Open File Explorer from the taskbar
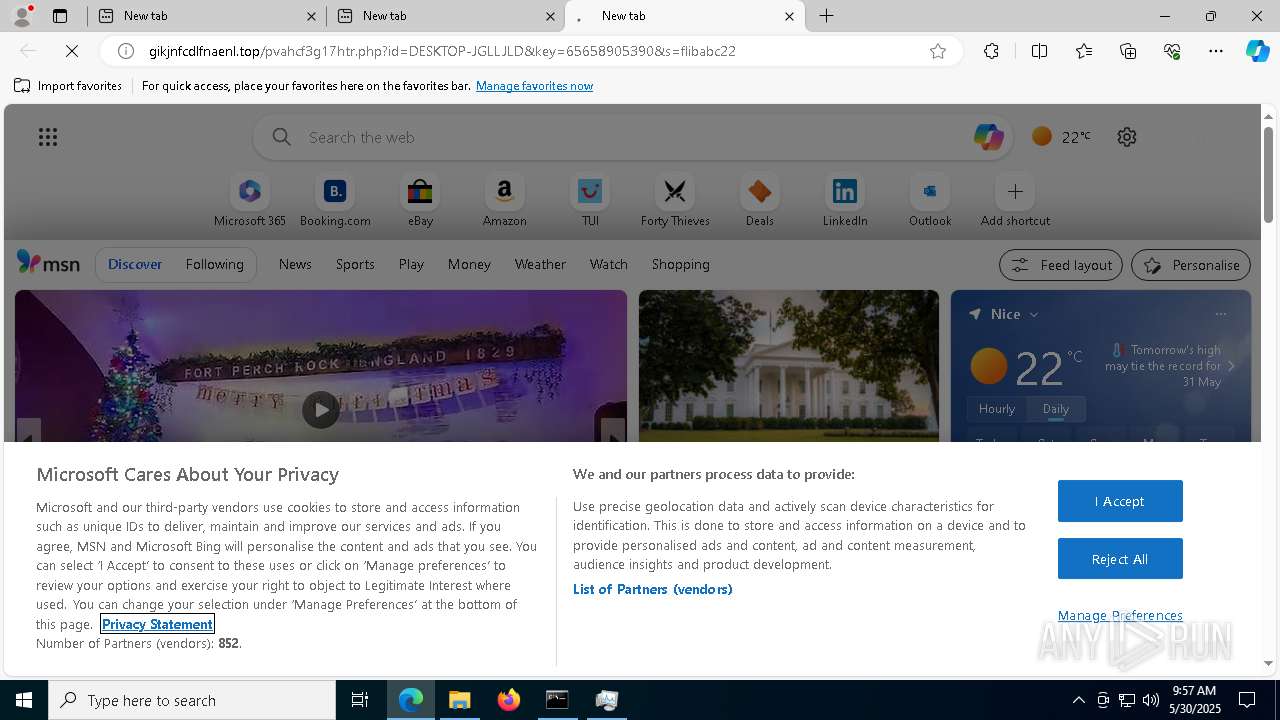Image resolution: width=1280 pixels, height=720 pixels. (460, 700)
